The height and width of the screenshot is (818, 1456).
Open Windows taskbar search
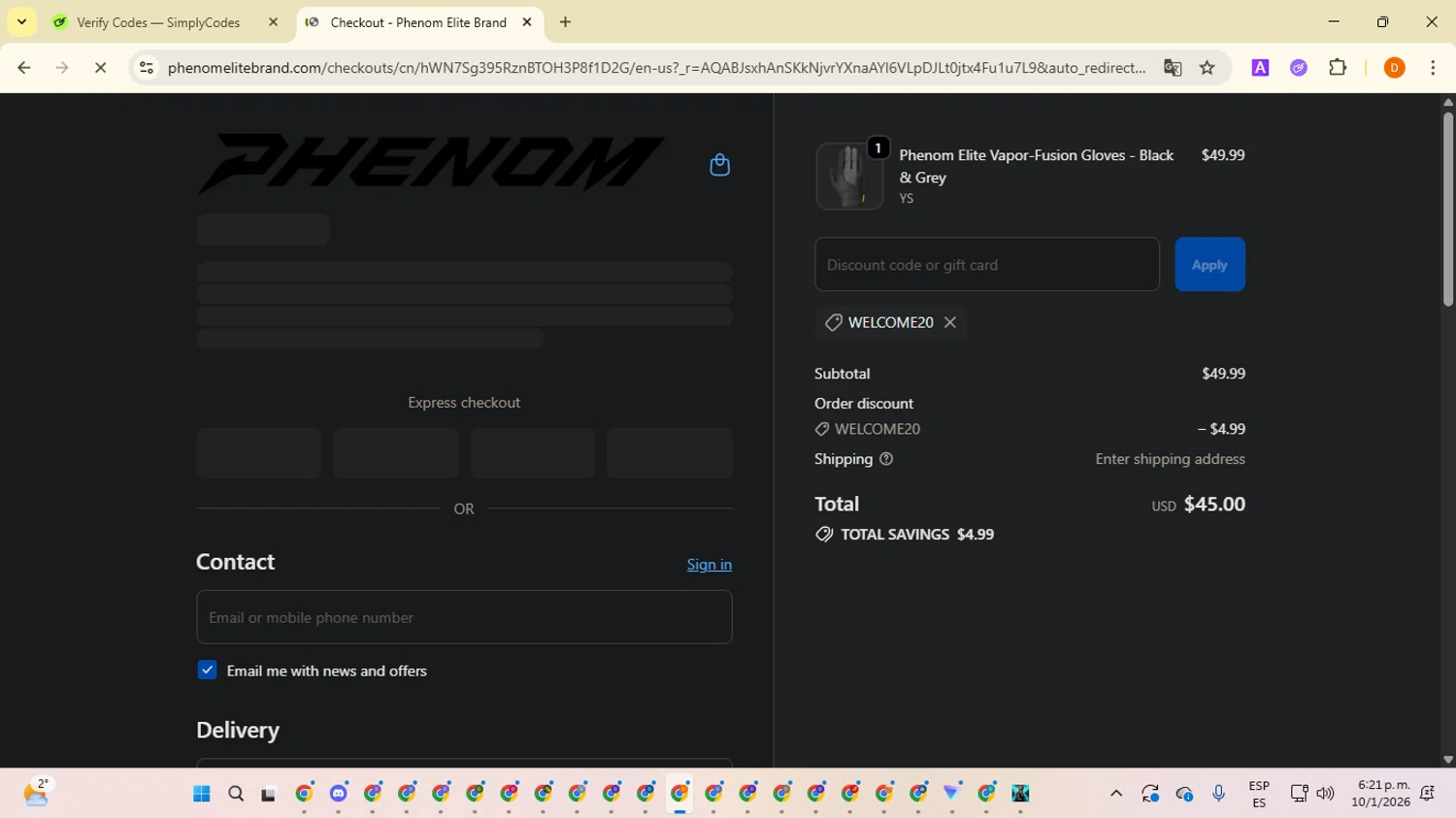236,794
